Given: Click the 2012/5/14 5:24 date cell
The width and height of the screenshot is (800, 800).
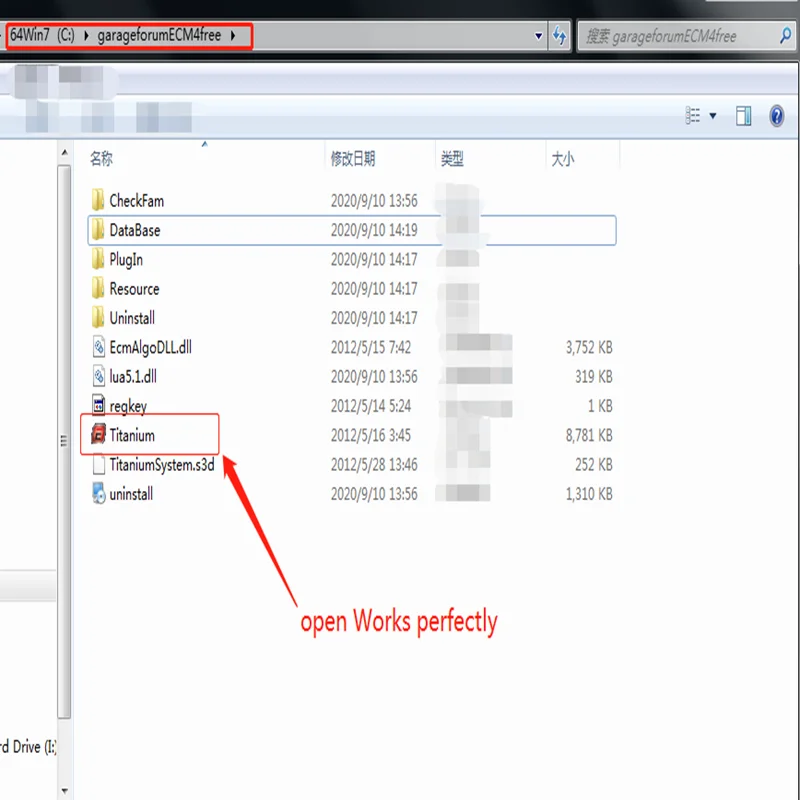Looking at the screenshot, I should [x=370, y=406].
